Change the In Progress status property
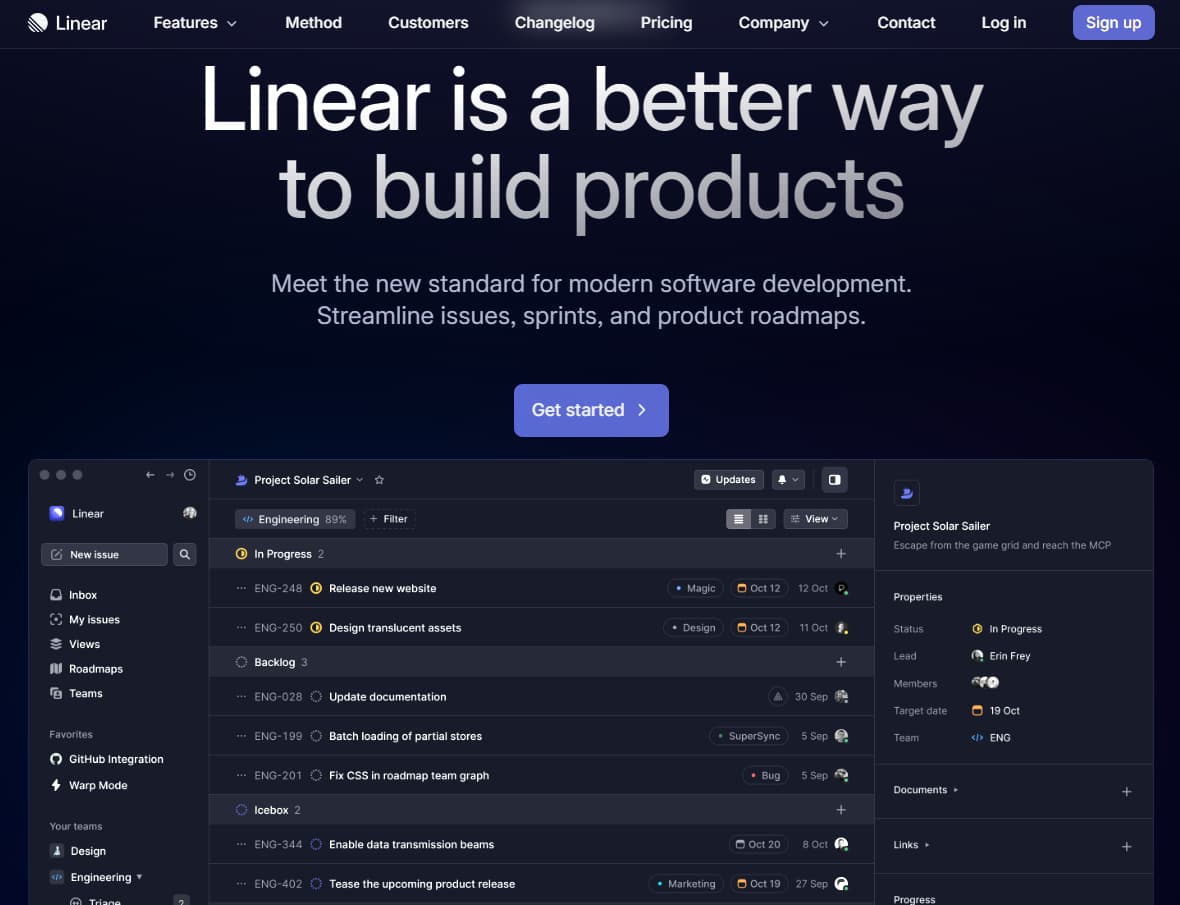Screen dimensions: 1180x905 (1007, 629)
